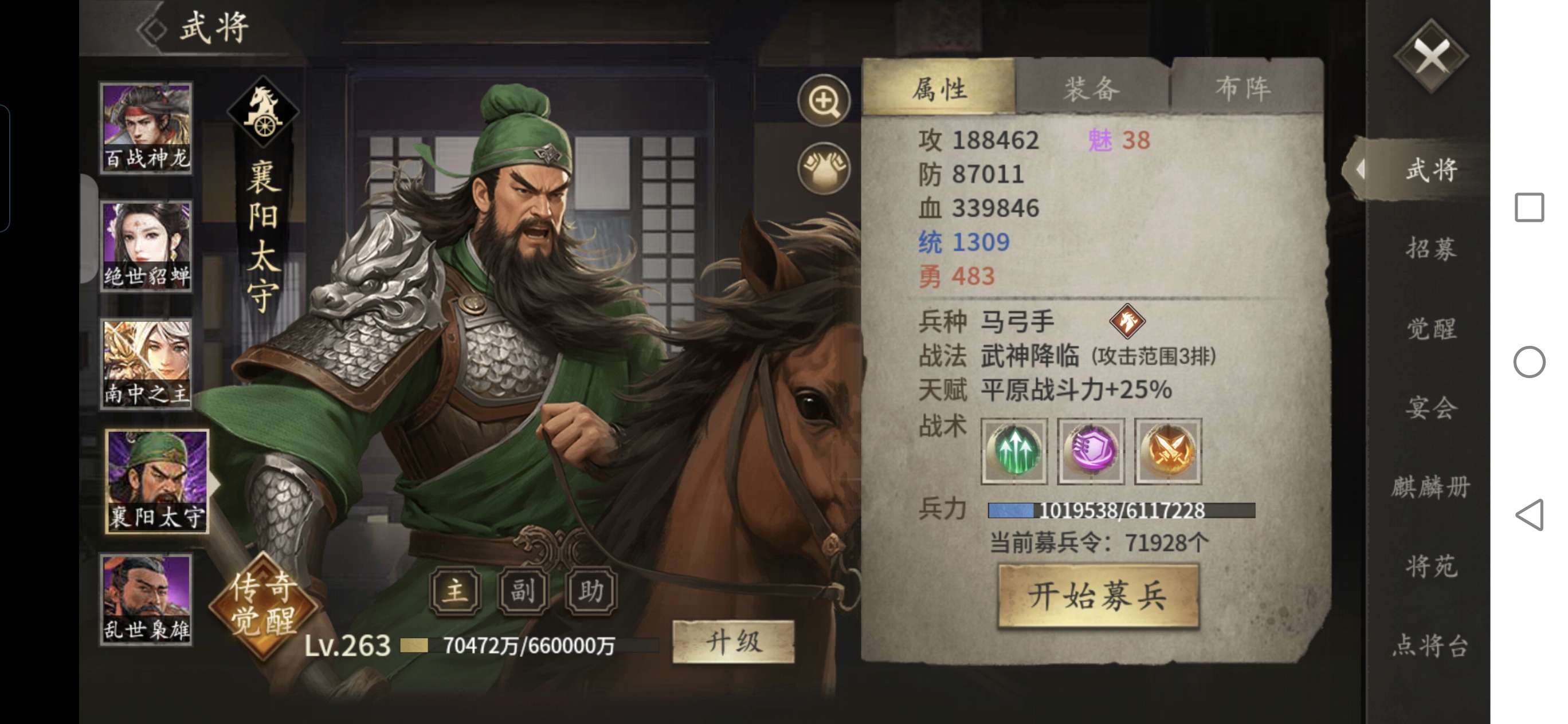
Task: Select the purple shield tactic icon
Action: click(1091, 451)
